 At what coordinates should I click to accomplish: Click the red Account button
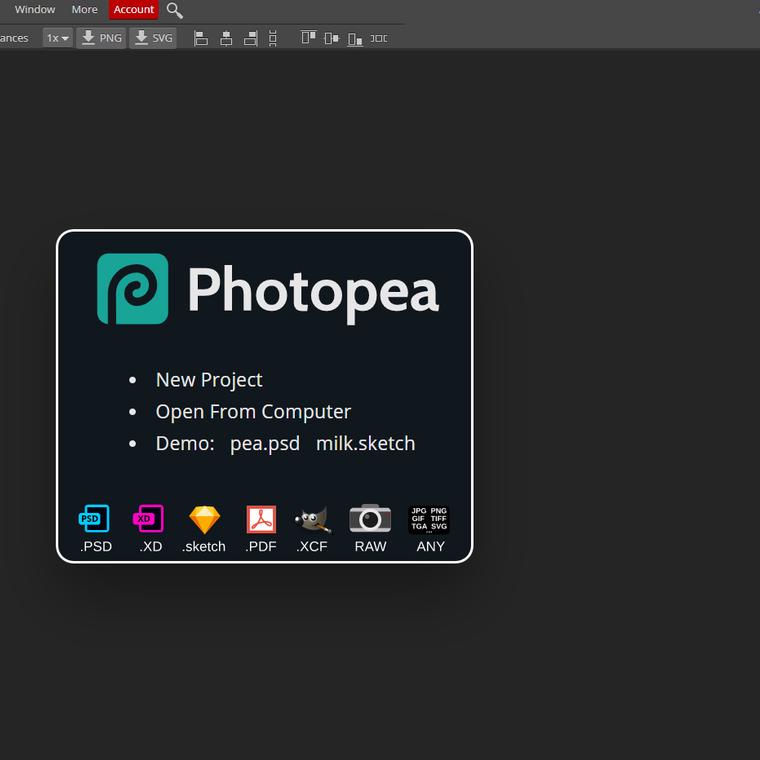click(x=134, y=10)
